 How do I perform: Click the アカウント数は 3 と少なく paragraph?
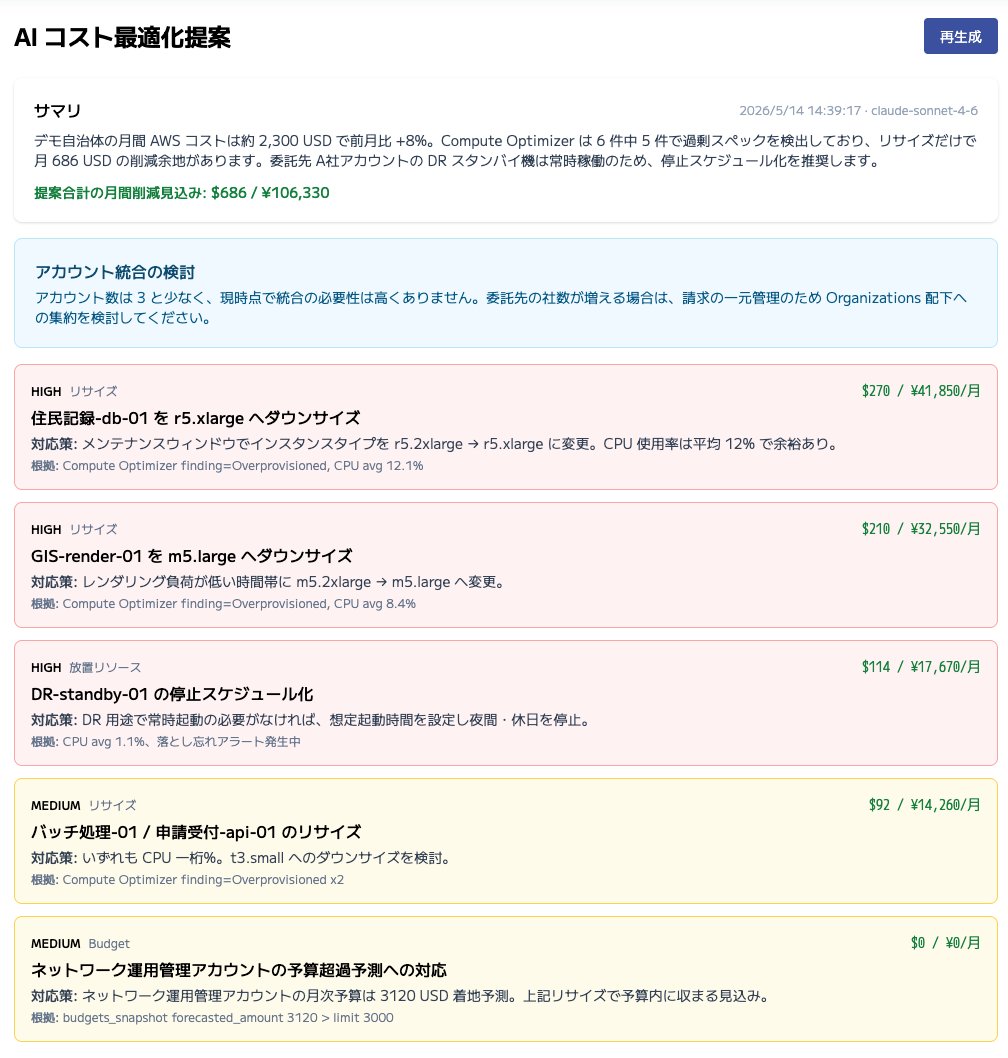click(x=501, y=308)
